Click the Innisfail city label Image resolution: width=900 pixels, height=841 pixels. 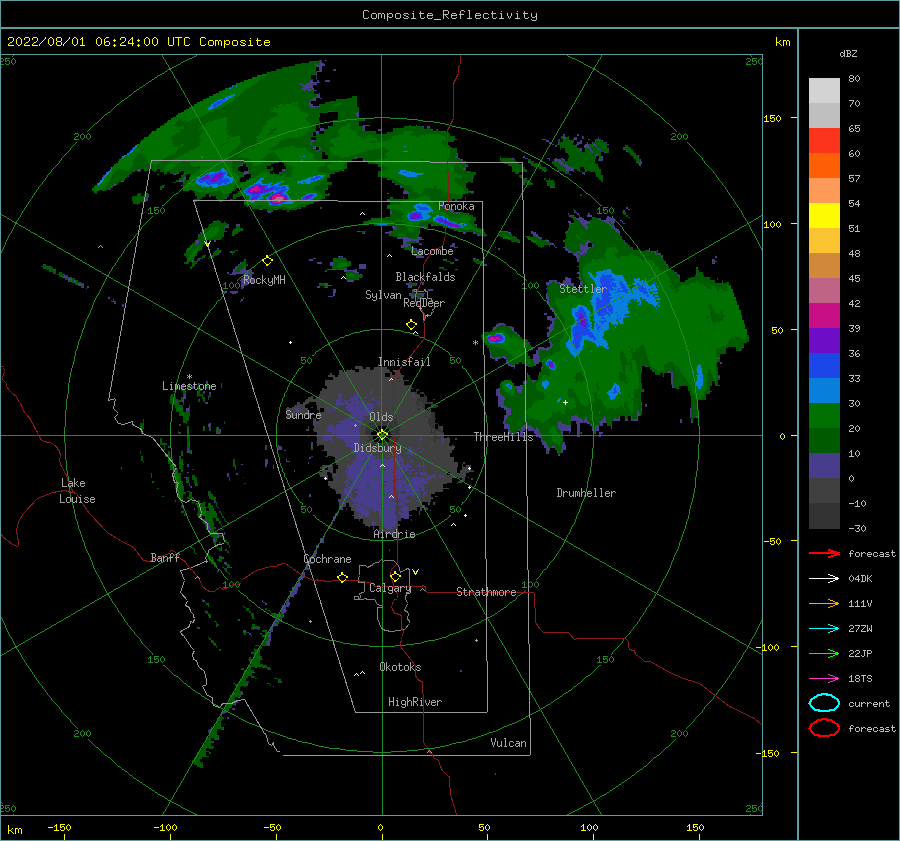404,362
